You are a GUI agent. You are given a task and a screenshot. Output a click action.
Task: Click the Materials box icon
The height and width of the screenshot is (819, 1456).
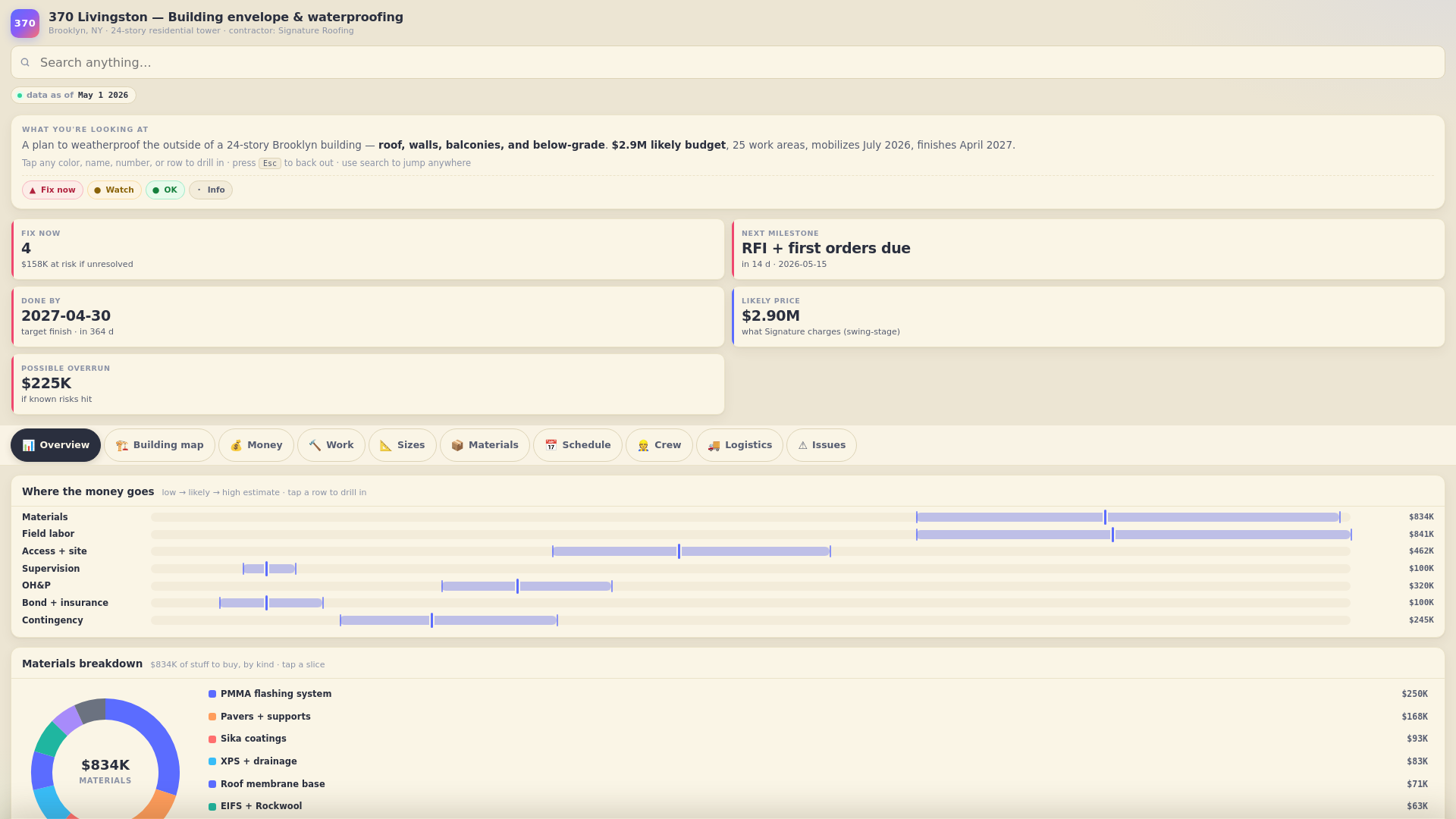pyautogui.click(x=457, y=445)
